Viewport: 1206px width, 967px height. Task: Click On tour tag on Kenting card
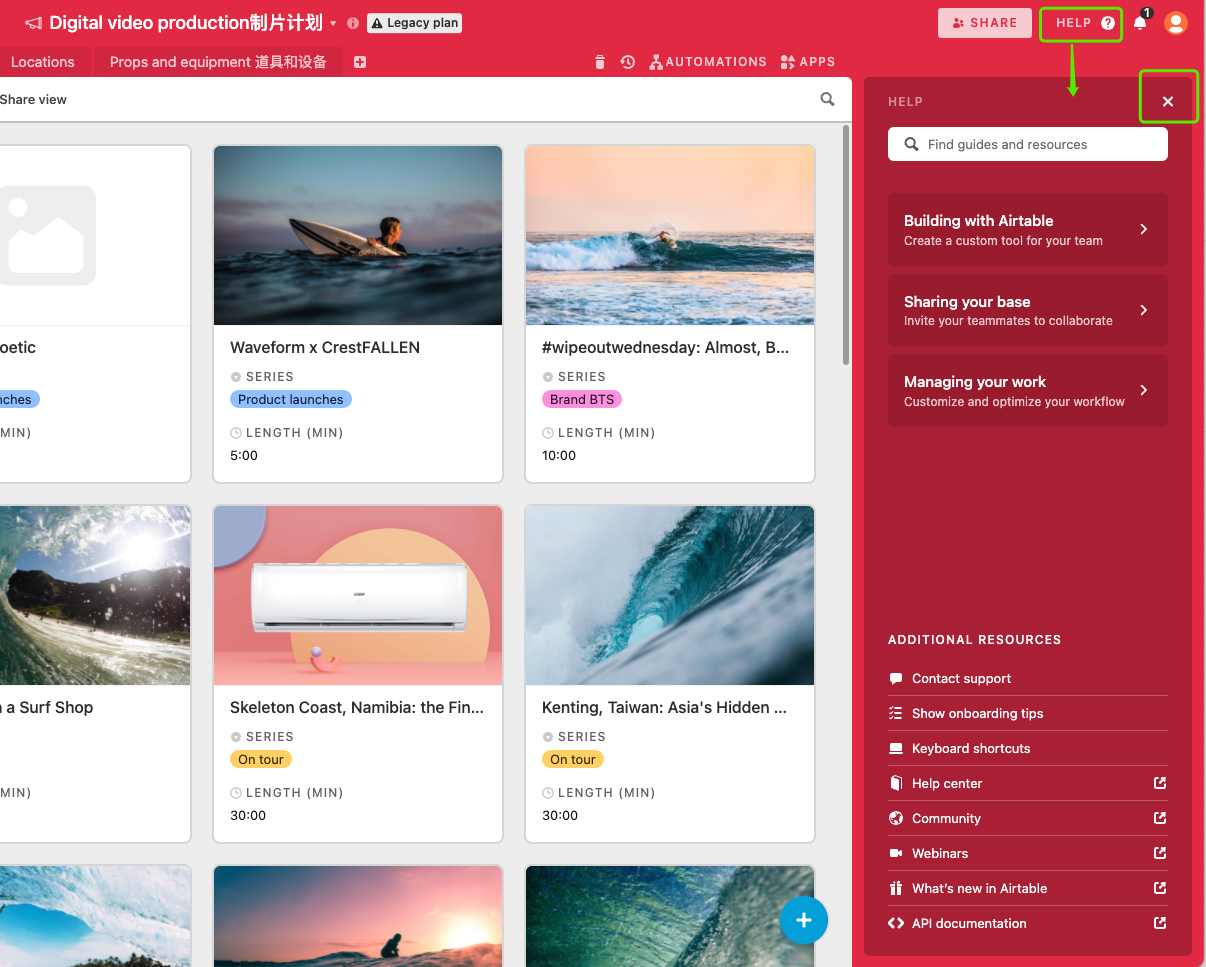pos(573,759)
